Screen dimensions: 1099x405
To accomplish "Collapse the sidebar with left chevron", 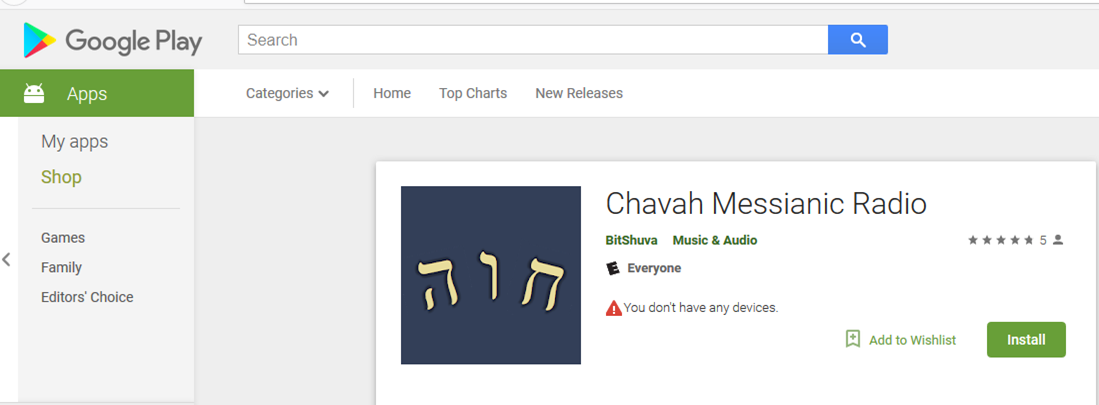I will [6, 259].
